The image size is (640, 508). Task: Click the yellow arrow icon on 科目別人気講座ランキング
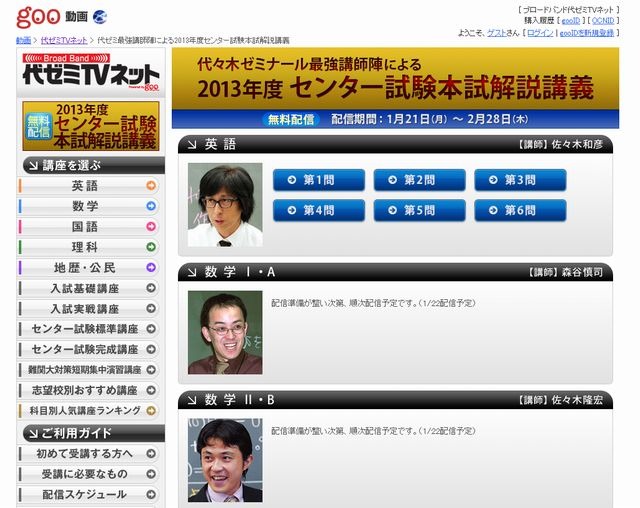[x=151, y=410]
